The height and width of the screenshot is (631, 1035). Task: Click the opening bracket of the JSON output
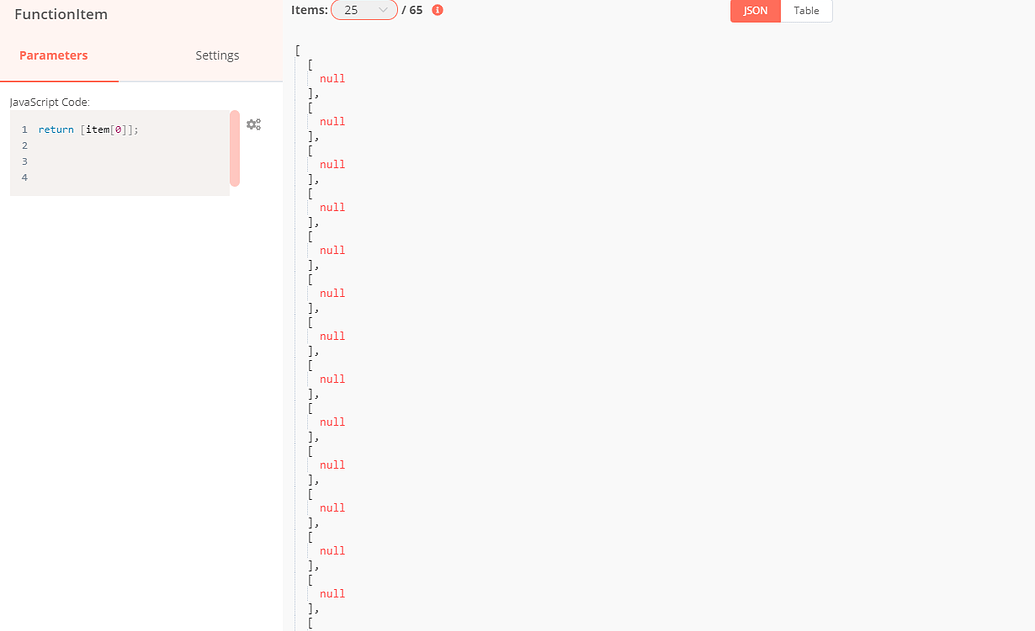295,48
